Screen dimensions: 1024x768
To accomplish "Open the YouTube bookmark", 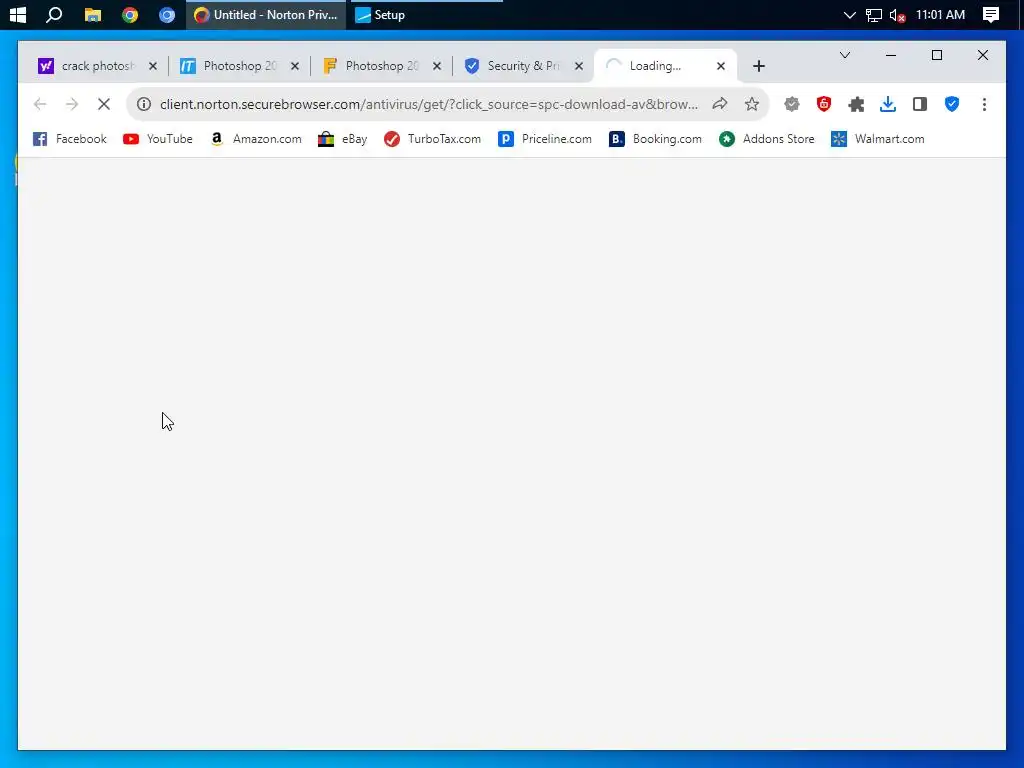I will [158, 139].
